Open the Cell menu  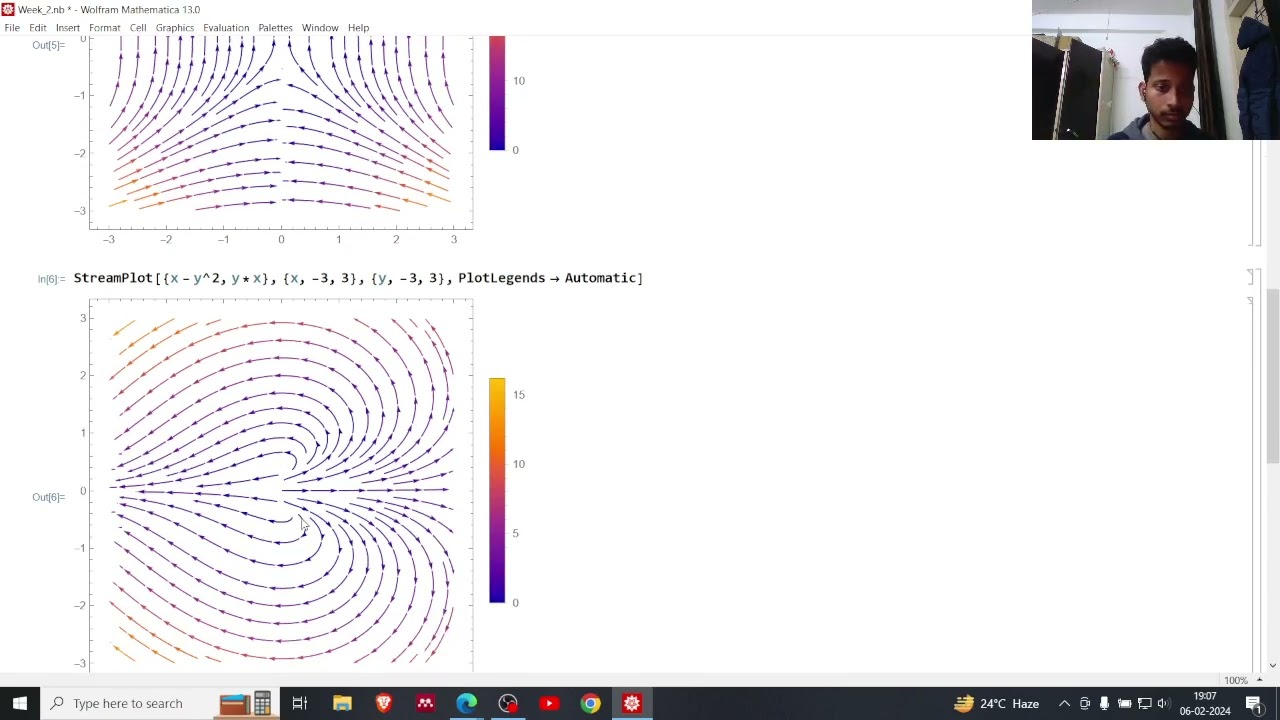(138, 28)
